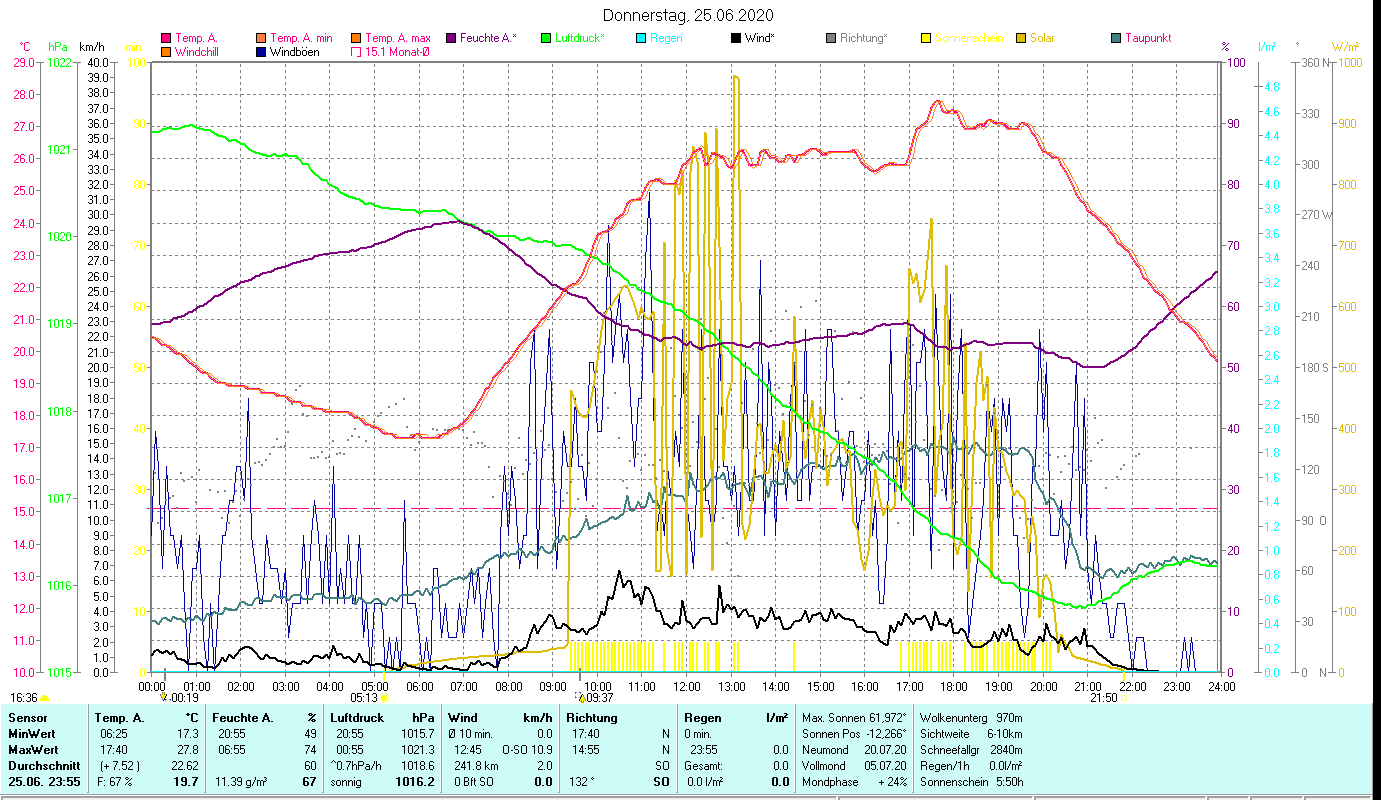The width and height of the screenshot is (1381, 800).
Task: Click the Regen table column header
Action: click(x=703, y=718)
